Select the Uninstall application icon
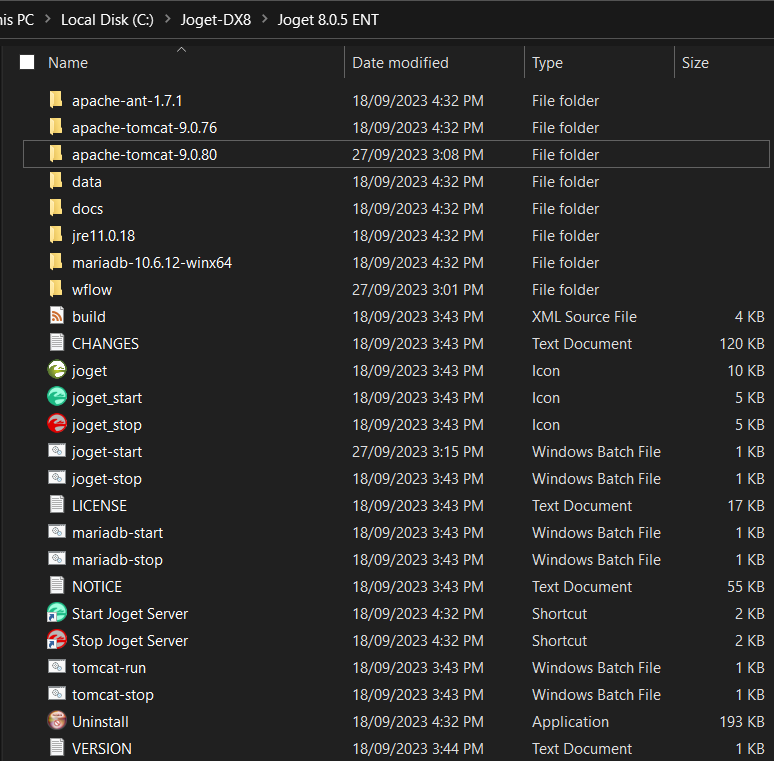 click(x=57, y=721)
